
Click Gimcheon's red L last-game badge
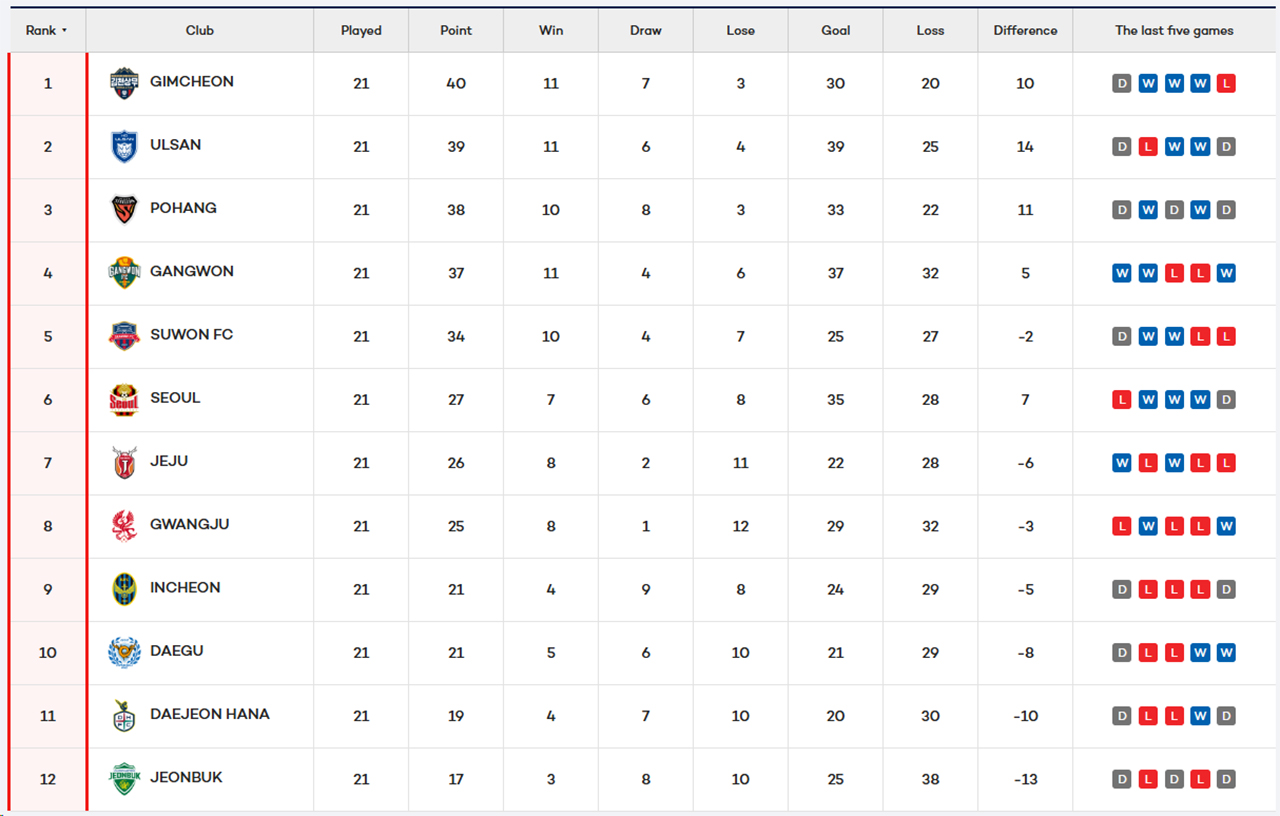1226,84
